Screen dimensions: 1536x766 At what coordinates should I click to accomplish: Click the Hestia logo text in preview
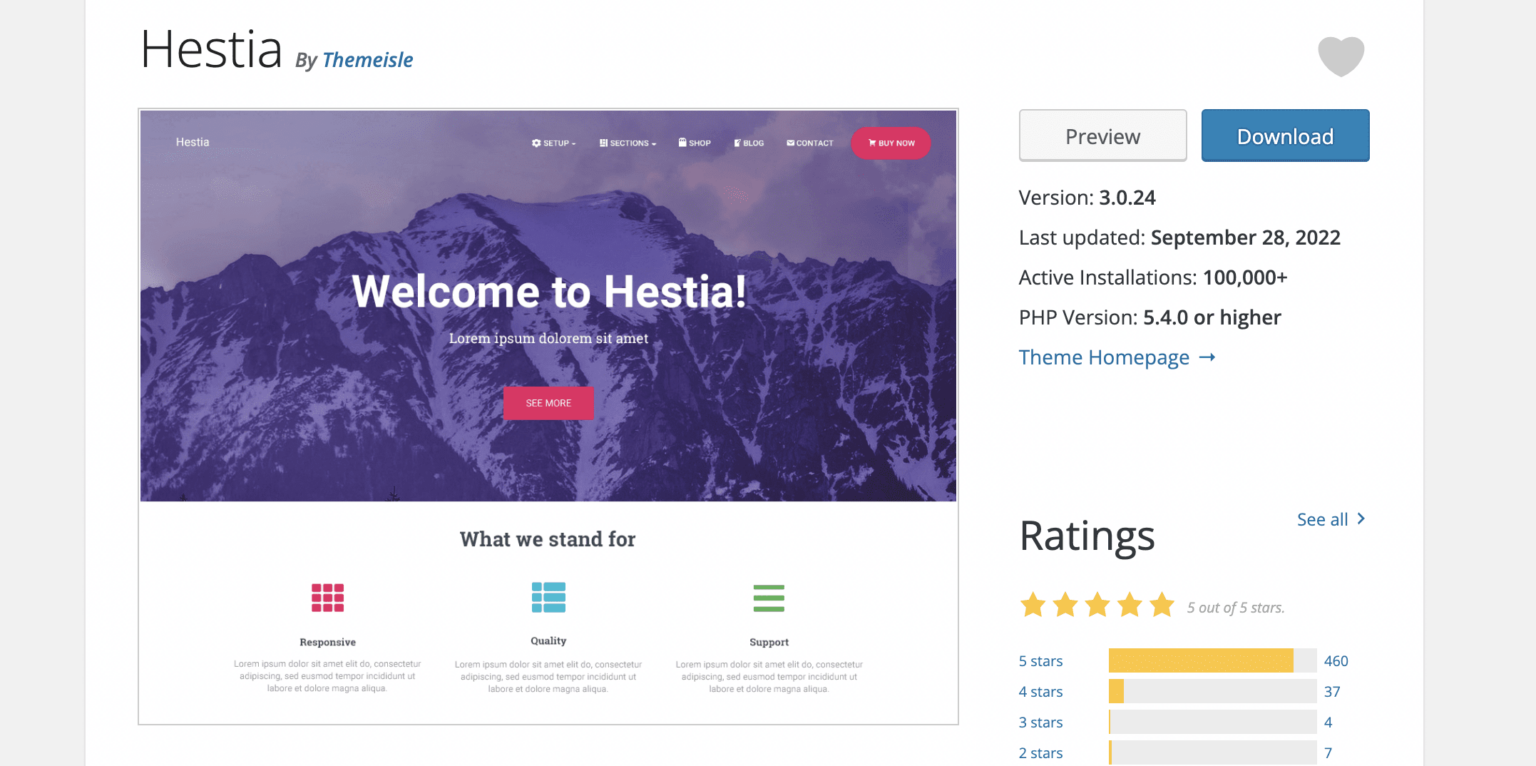(192, 142)
